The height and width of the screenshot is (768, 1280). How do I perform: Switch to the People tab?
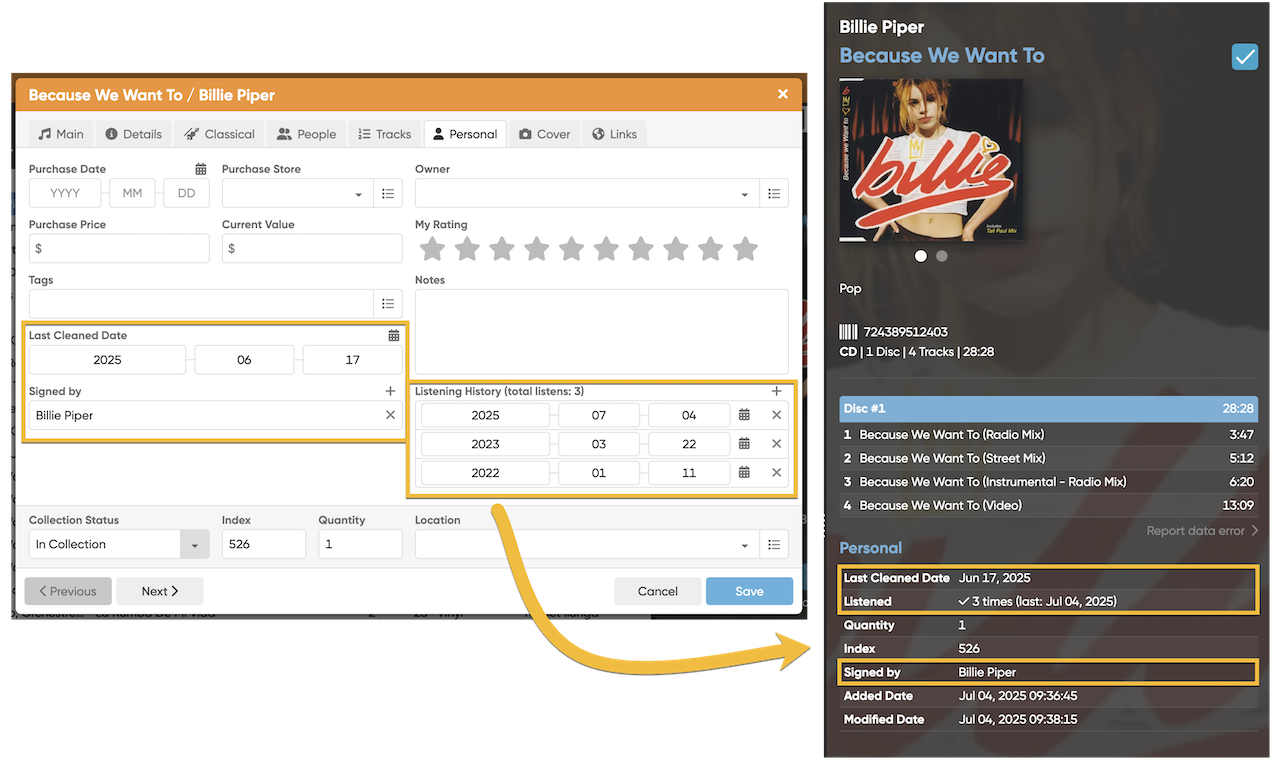coord(307,134)
